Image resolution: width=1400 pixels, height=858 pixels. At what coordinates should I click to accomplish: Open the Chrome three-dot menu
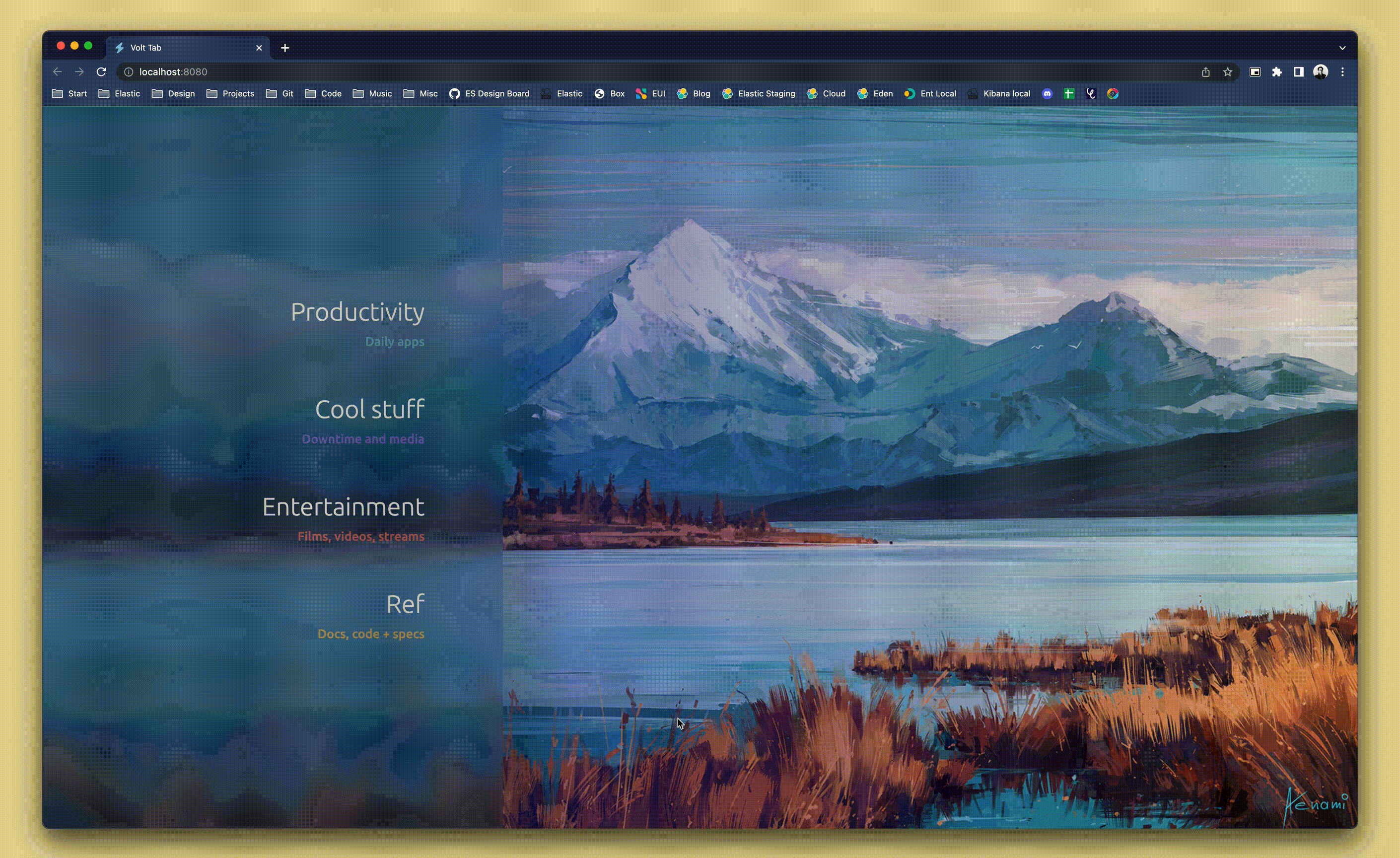pos(1342,71)
